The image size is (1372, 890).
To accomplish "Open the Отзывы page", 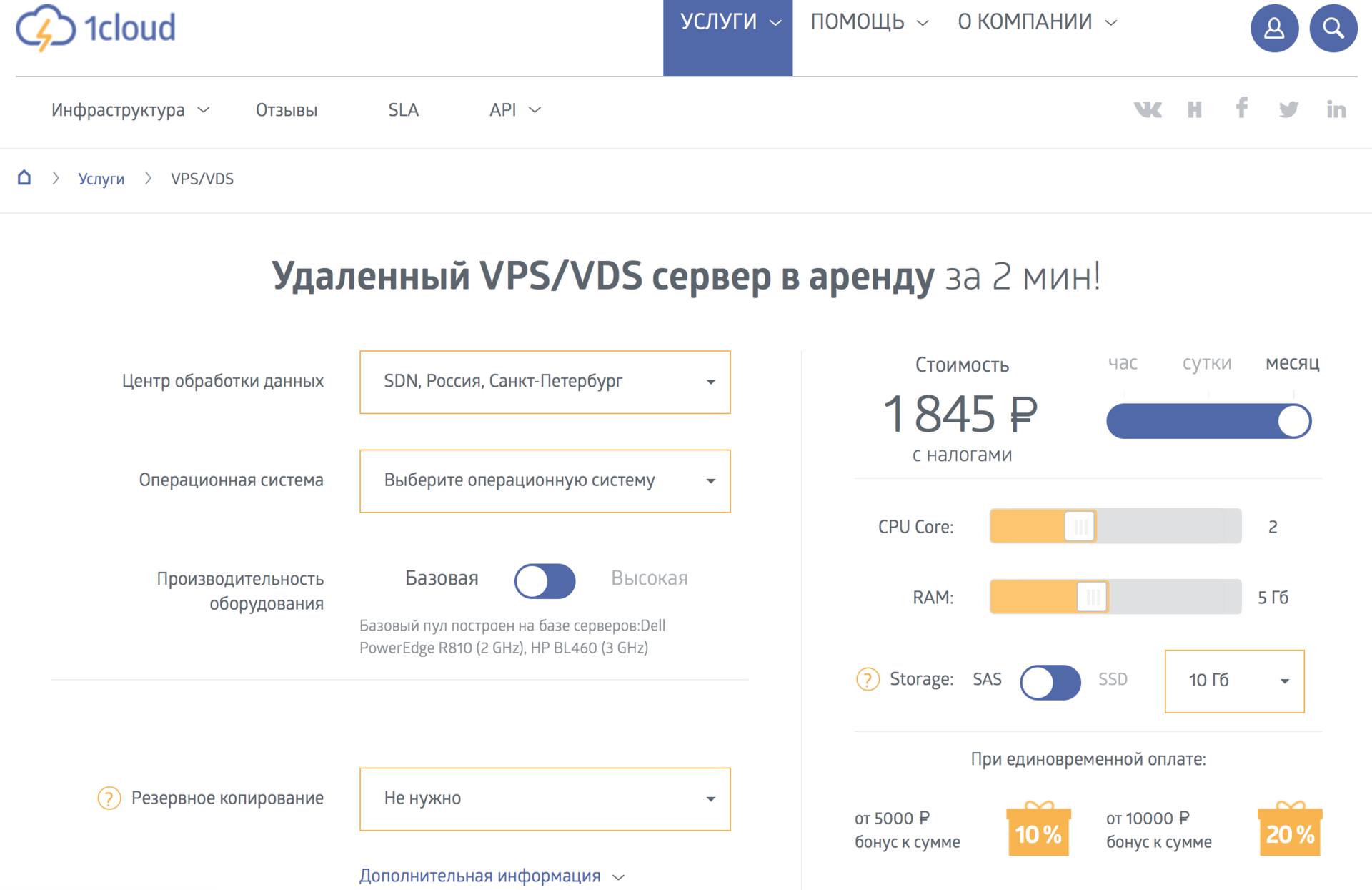I will click(x=287, y=110).
